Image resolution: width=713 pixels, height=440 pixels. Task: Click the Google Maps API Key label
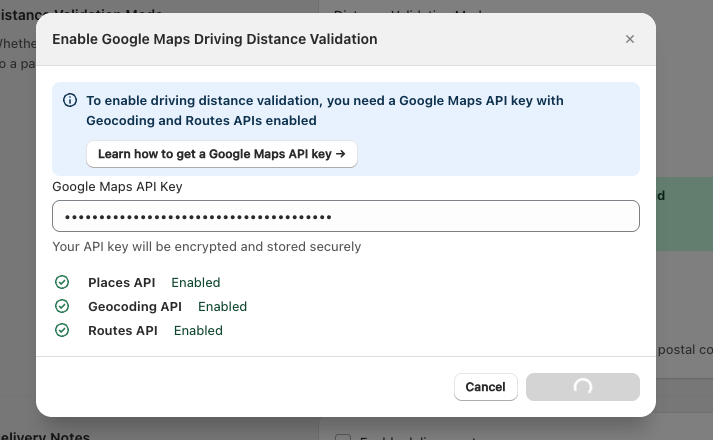[117, 187]
